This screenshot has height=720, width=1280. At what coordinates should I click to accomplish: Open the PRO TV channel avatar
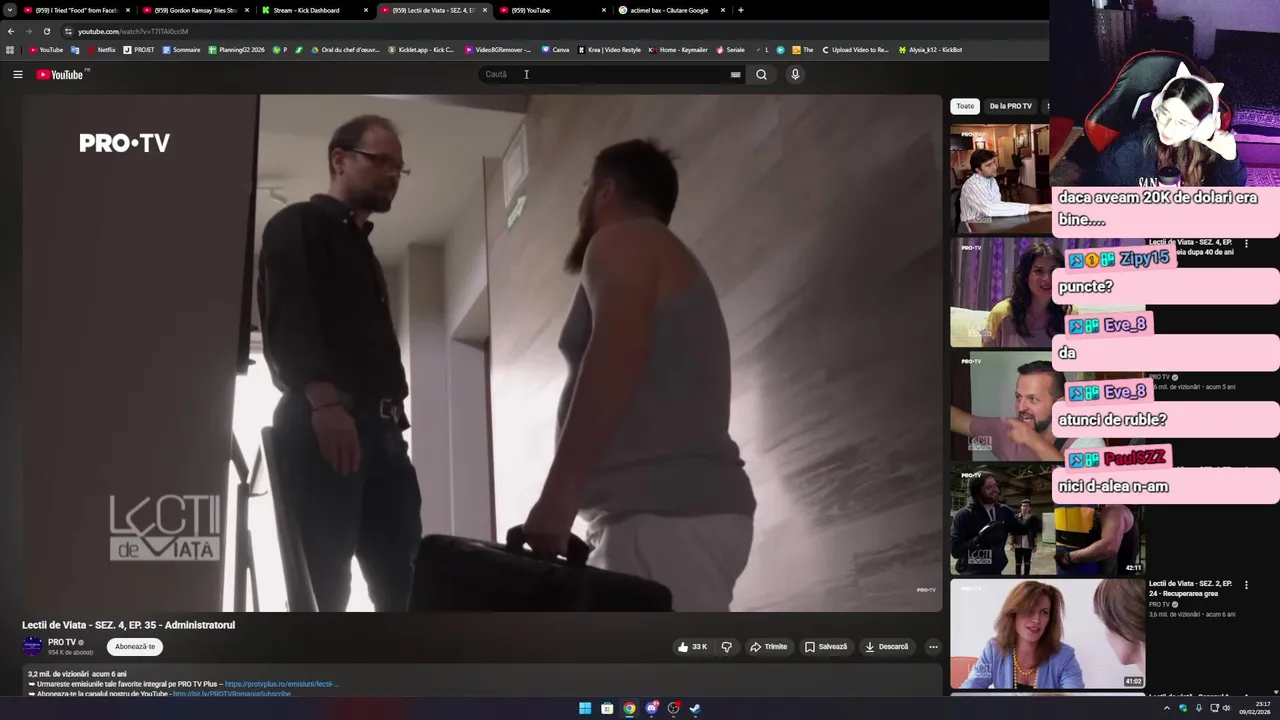click(33, 646)
